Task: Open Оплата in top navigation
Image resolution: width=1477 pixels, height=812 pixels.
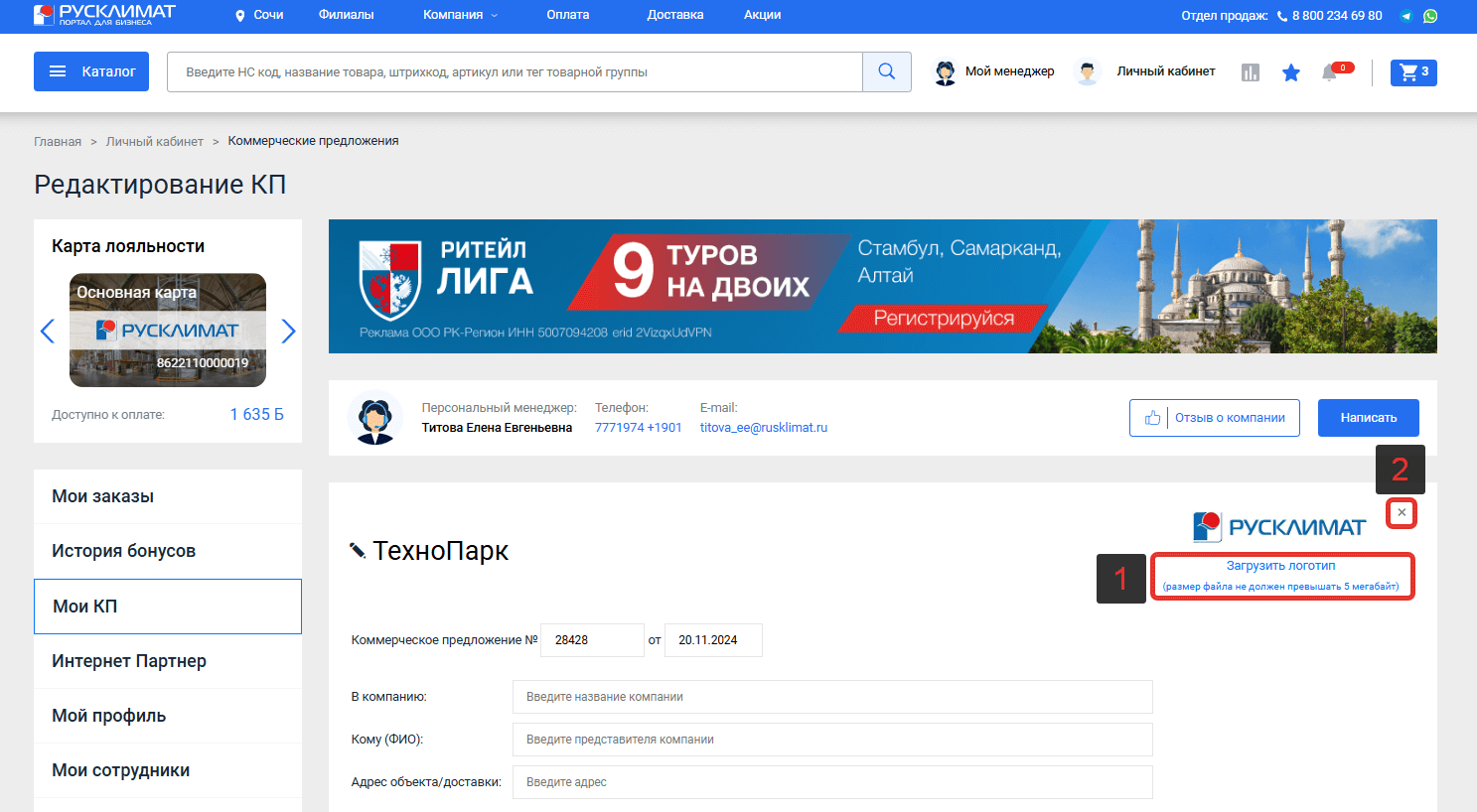Action: coord(568,15)
